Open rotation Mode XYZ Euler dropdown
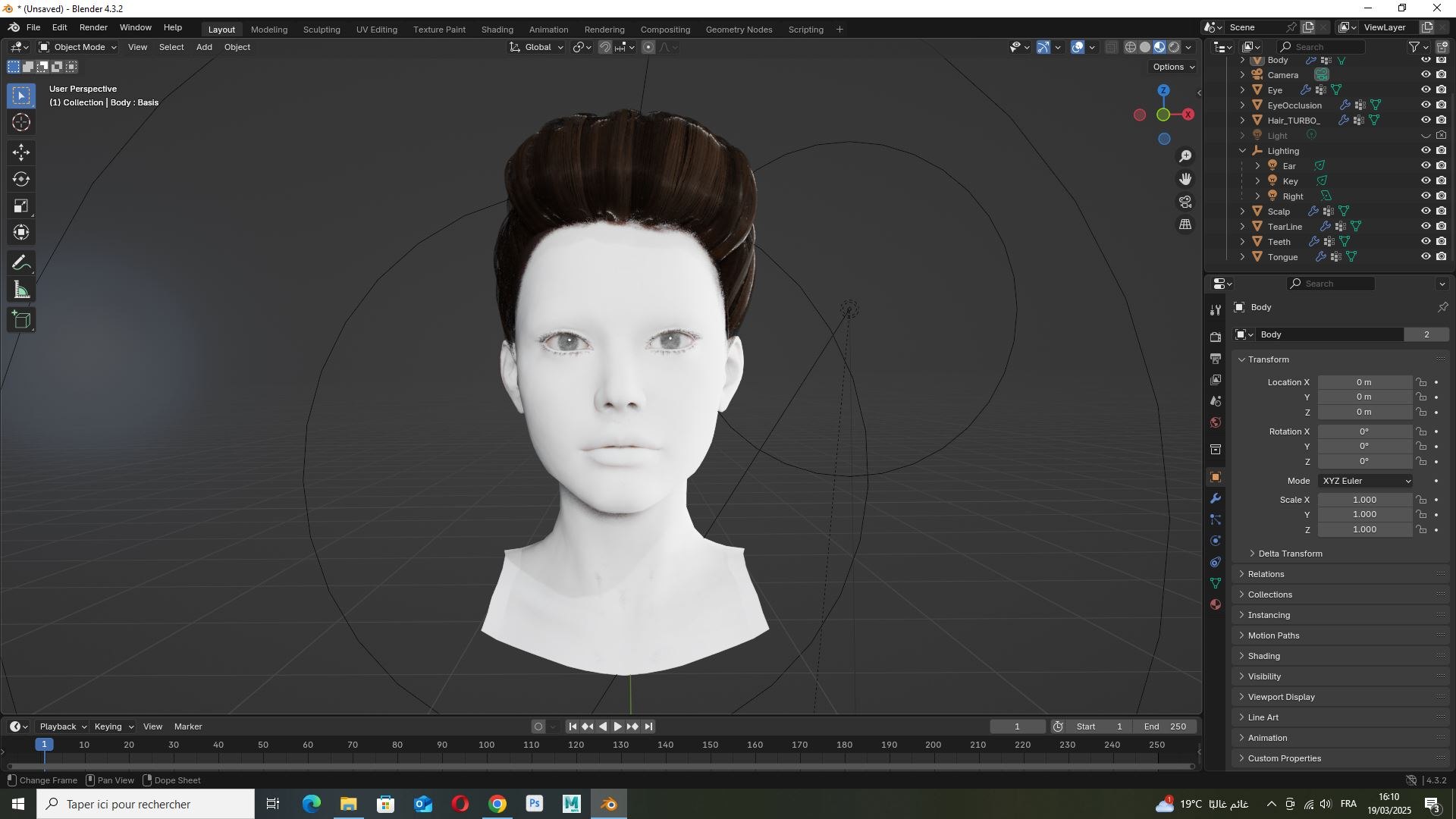The width and height of the screenshot is (1456, 819). coord(1366,481)
